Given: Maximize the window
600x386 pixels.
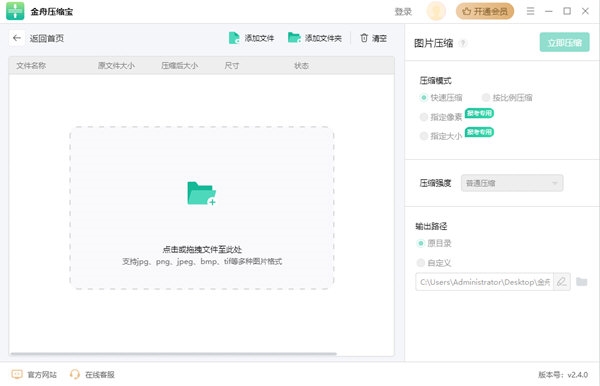Looking at the screenshot, I should click(567, 11).
